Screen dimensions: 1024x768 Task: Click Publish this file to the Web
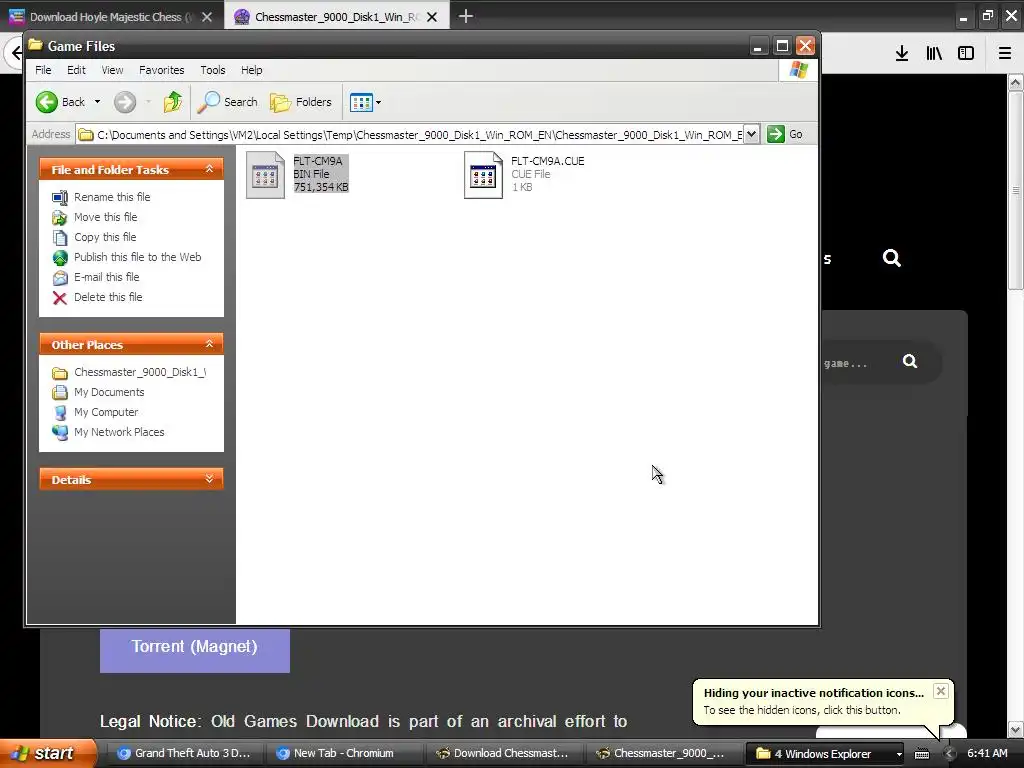point(137,257)
